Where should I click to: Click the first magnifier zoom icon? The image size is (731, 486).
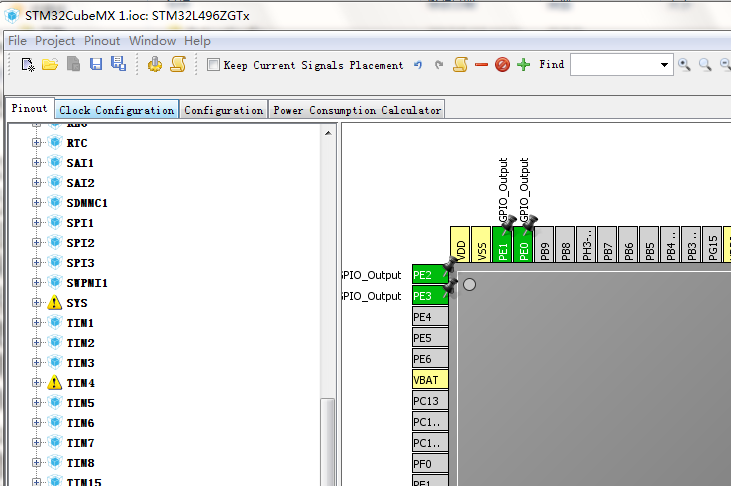tap(684, 64)
